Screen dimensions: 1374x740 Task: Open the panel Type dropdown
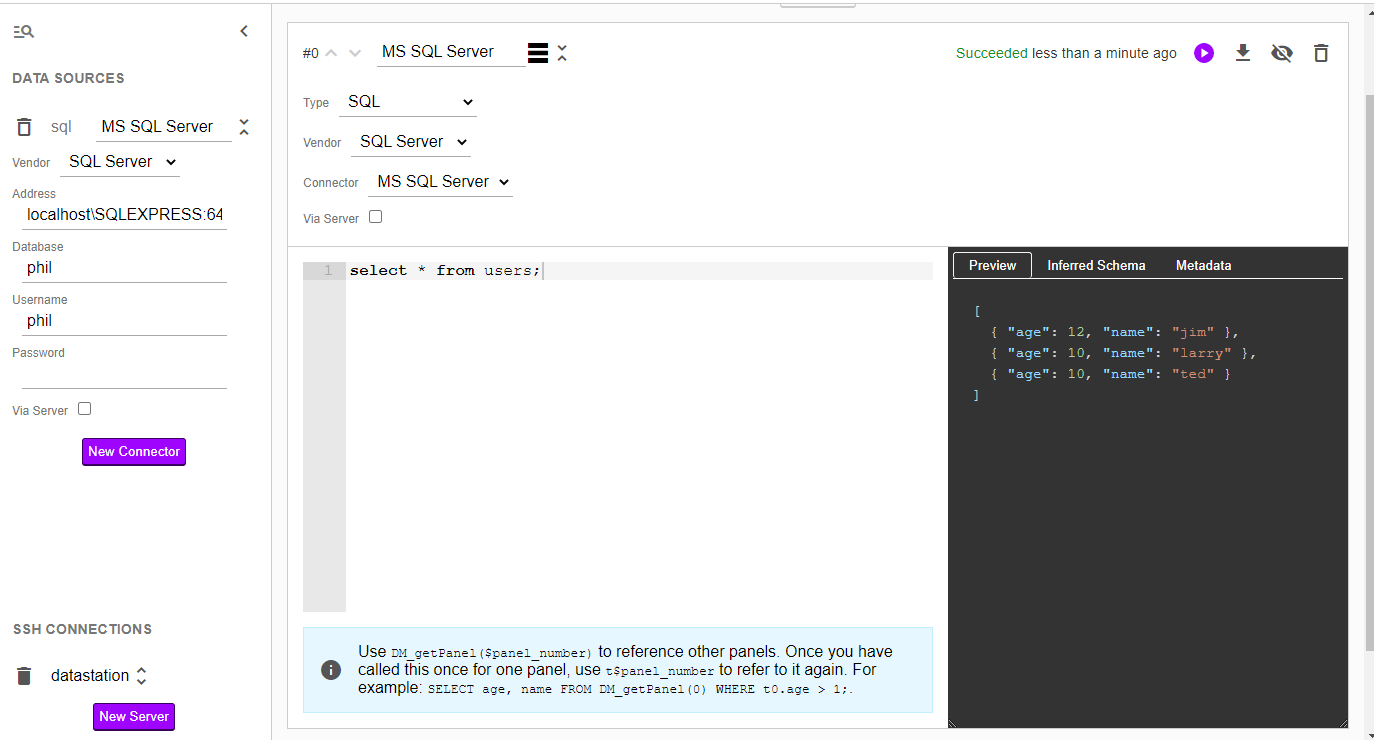[x=408, y=102]
